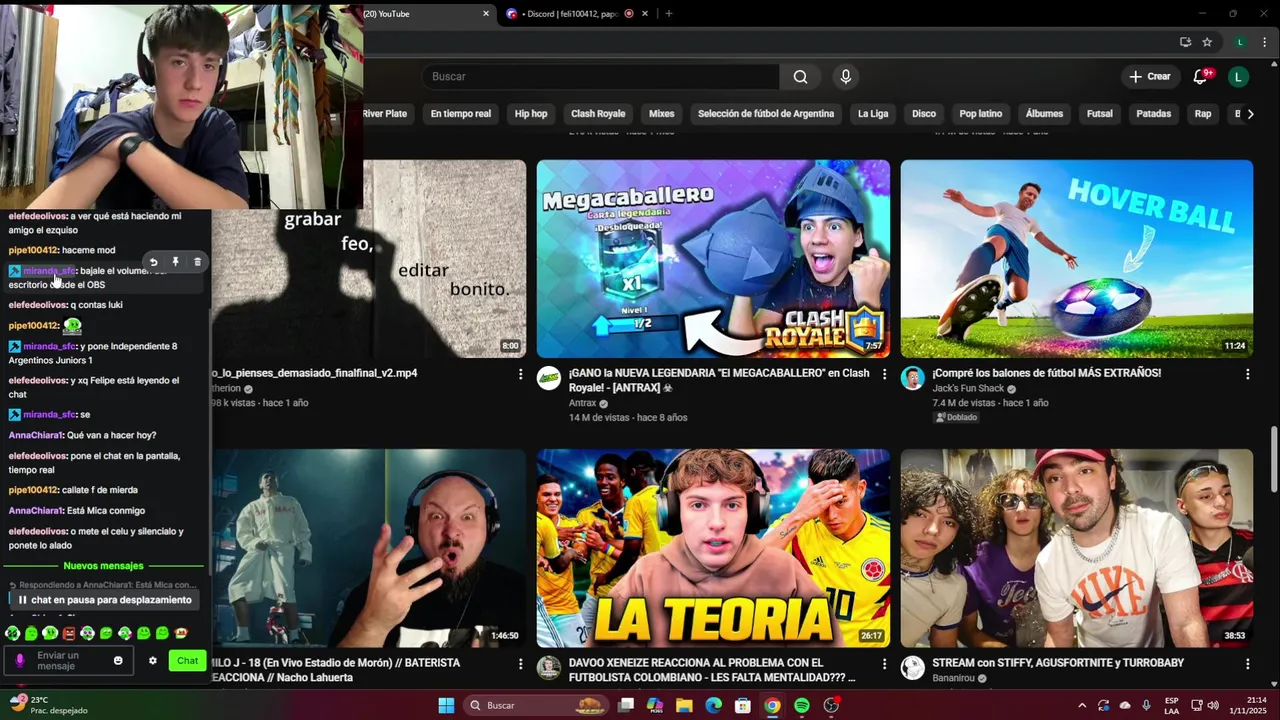Open the Megacaballero Clash Royale video title

coord(719,380)
